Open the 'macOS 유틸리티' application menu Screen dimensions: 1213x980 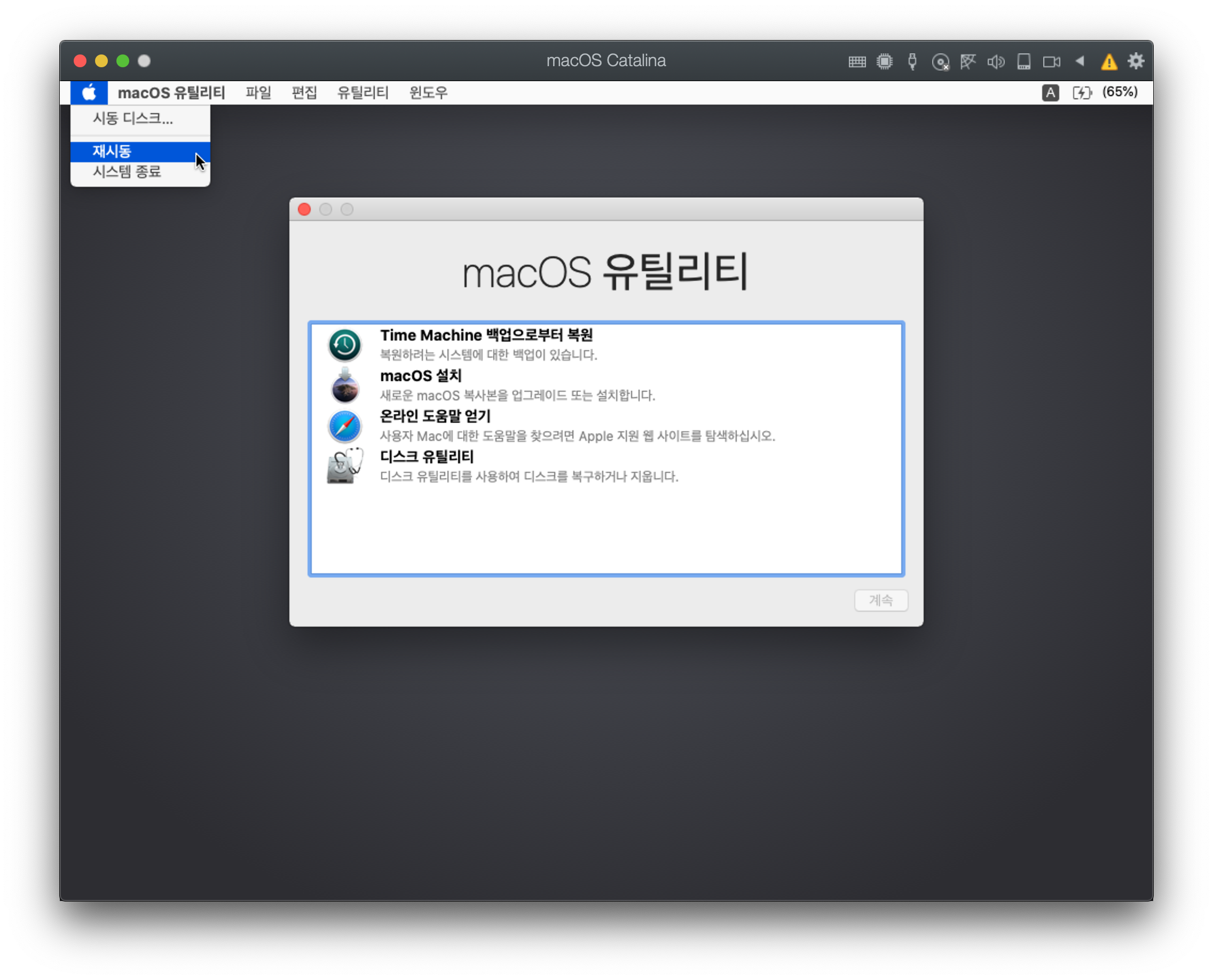tap(171, 92)
